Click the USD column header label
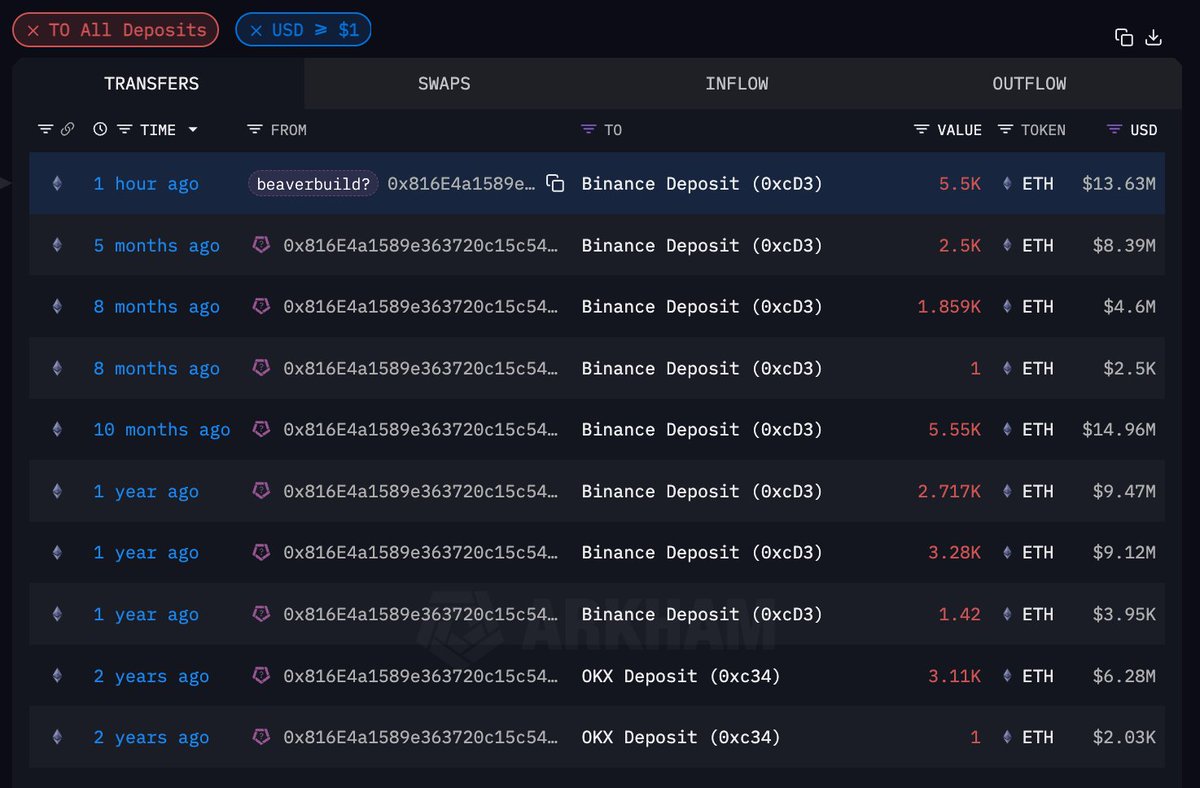 point(1144,130)
